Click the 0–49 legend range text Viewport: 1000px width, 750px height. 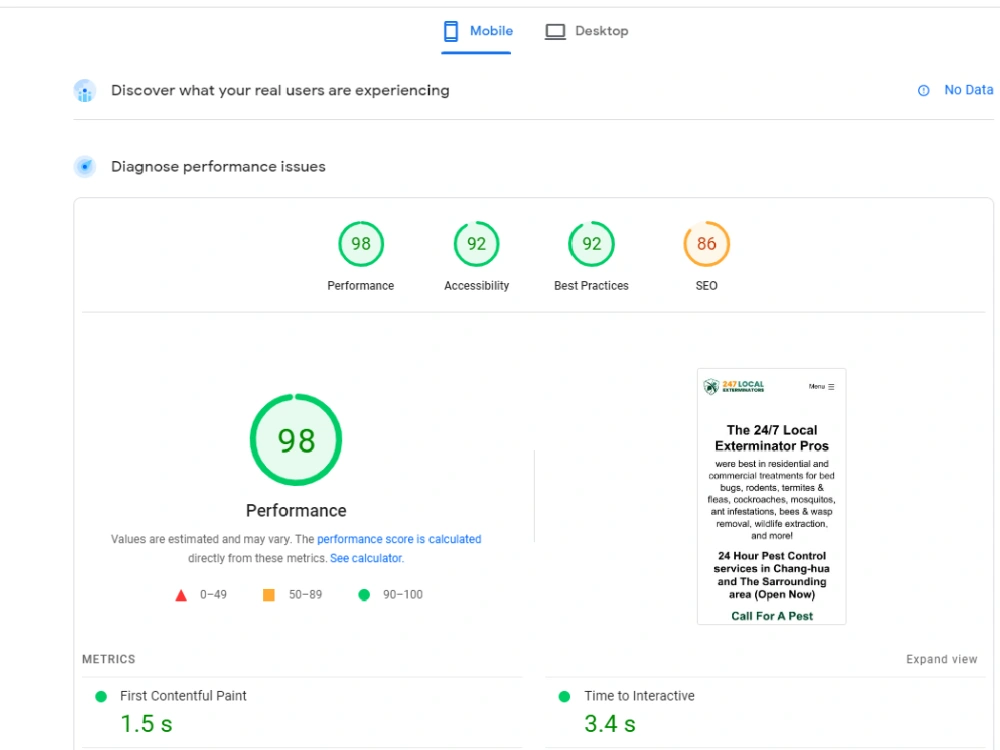pos(213,595)
